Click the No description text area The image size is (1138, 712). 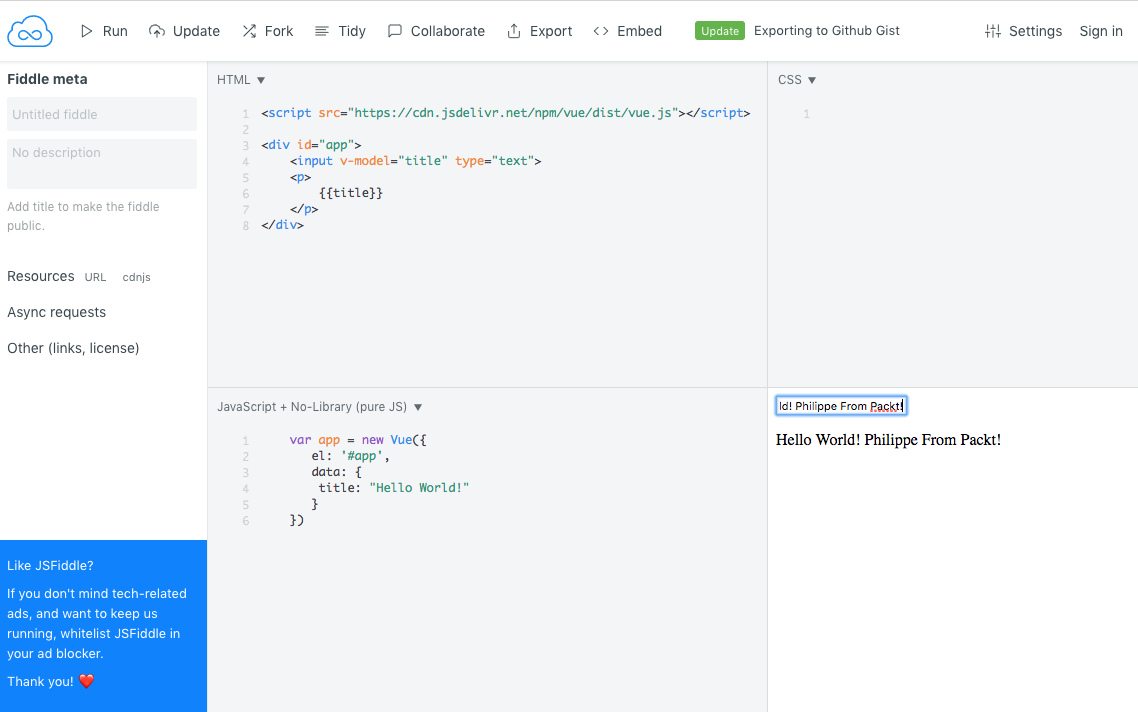click(102, 163)
